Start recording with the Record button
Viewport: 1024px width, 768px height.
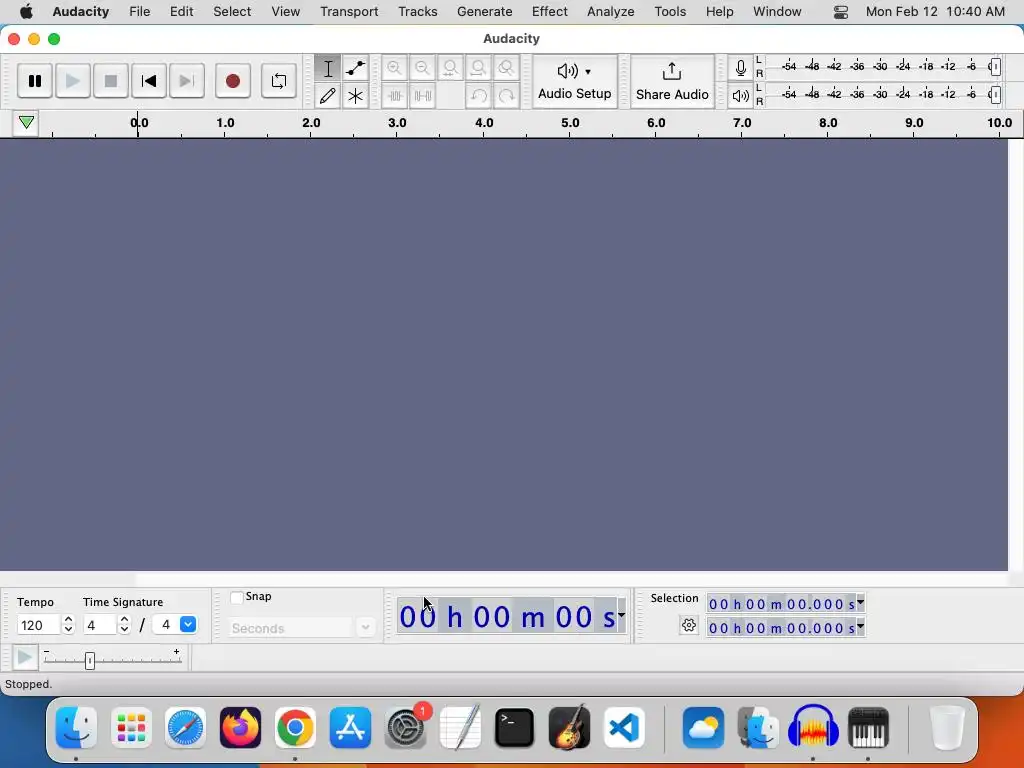(x=232, y=81)
